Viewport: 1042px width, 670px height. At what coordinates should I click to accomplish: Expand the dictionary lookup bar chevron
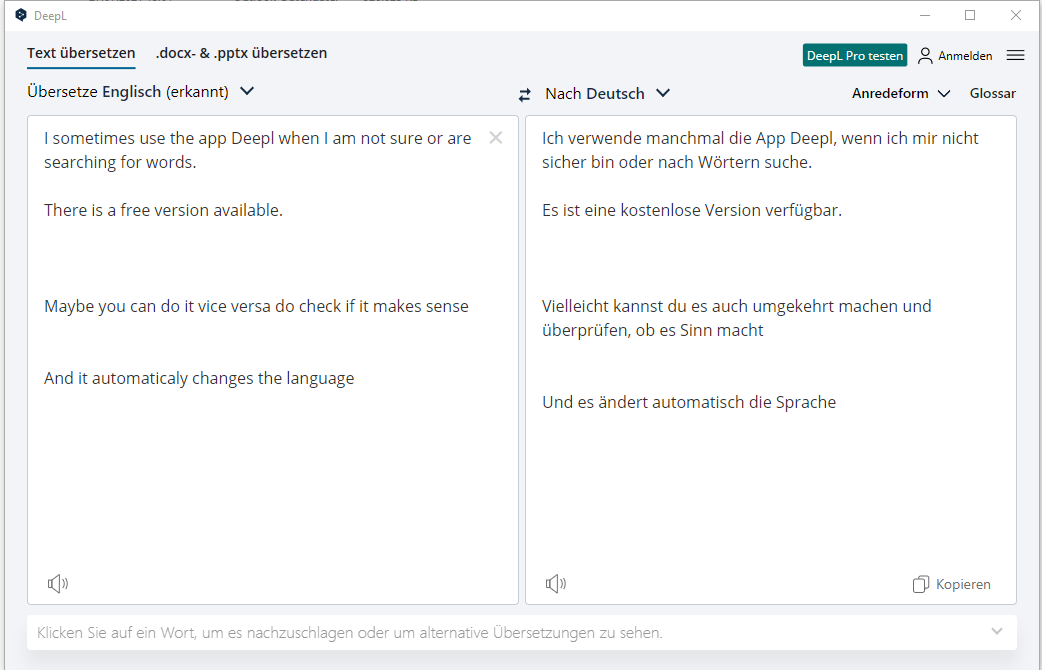(x=996, y=631)
